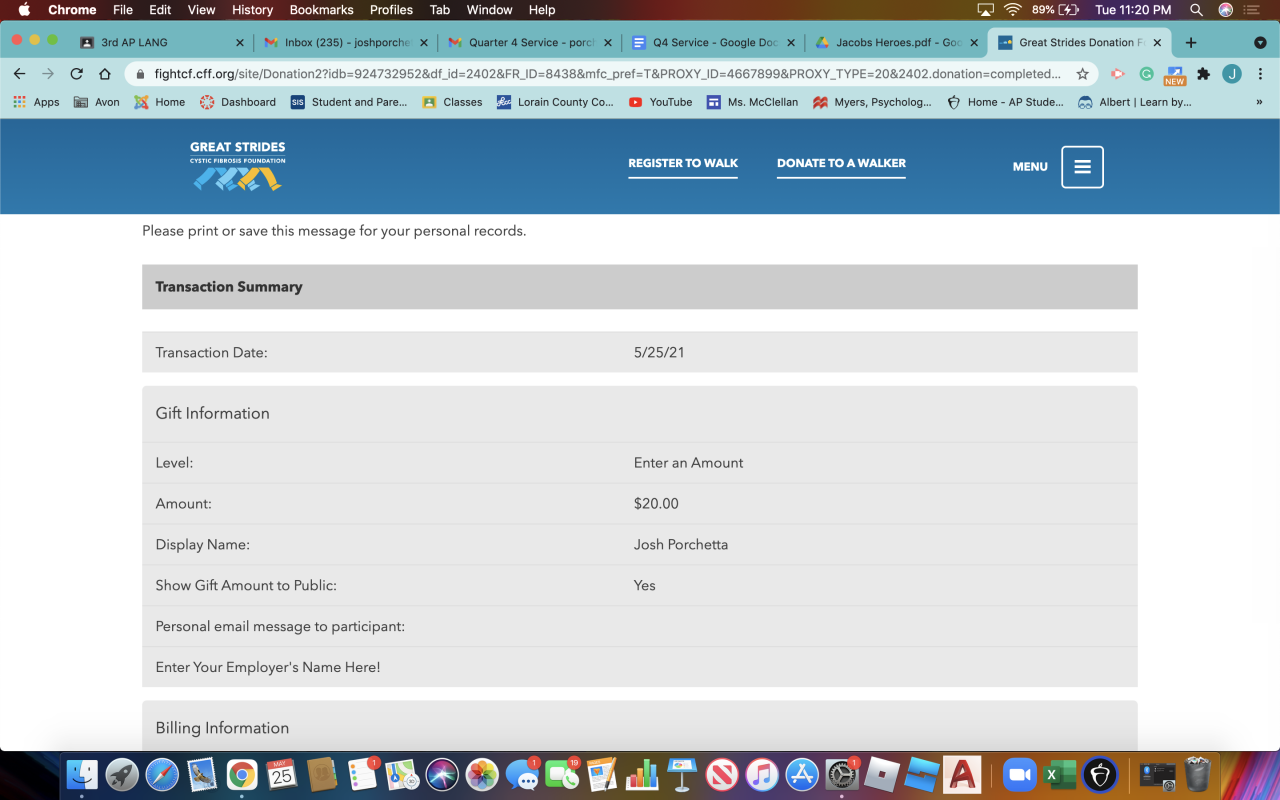Screen dimensions: 1280x800
Task: Close the Great Strides Donation tab
Action: coord(1158,43)
